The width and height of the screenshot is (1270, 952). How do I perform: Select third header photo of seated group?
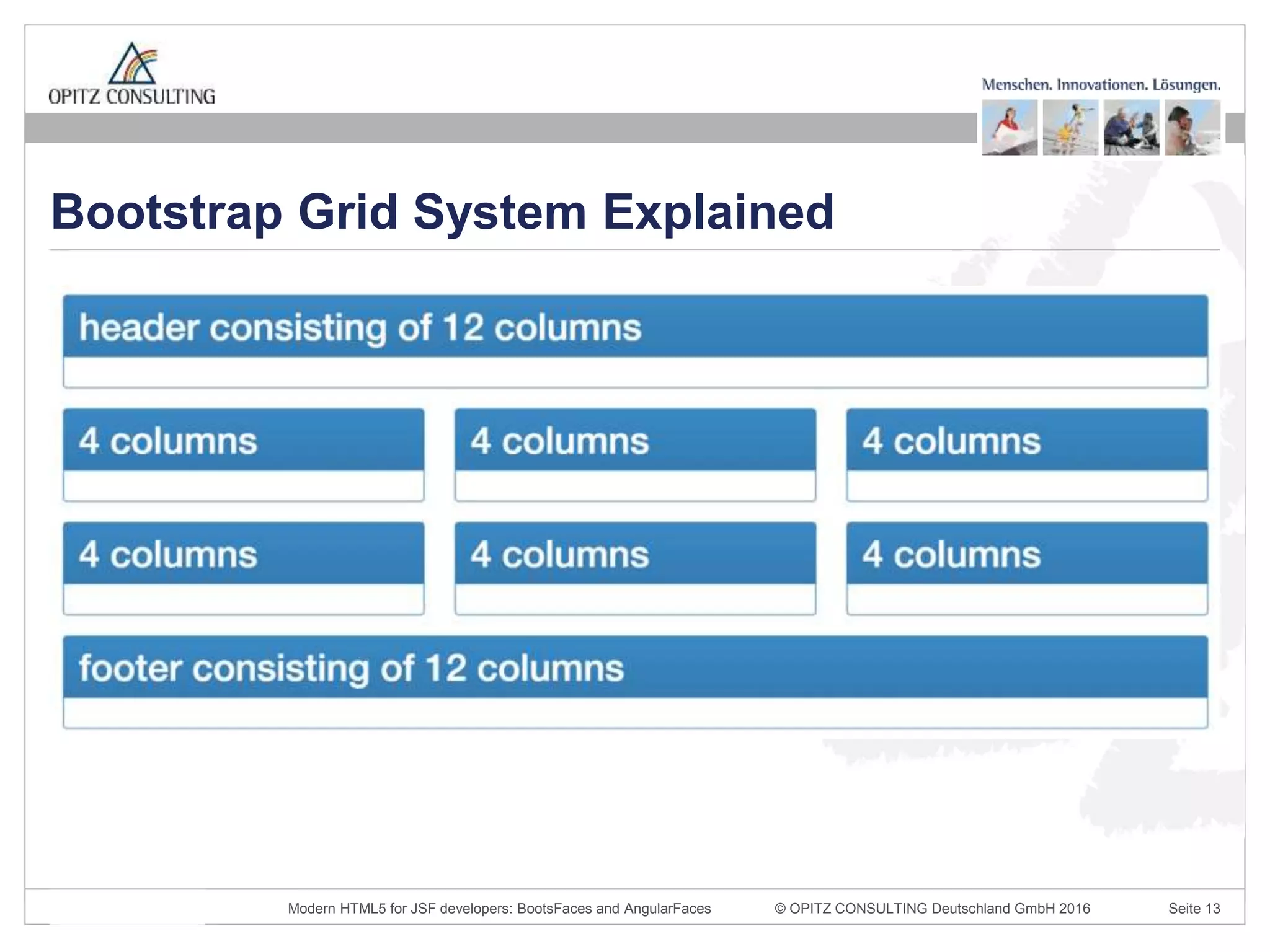[1131, 128]
